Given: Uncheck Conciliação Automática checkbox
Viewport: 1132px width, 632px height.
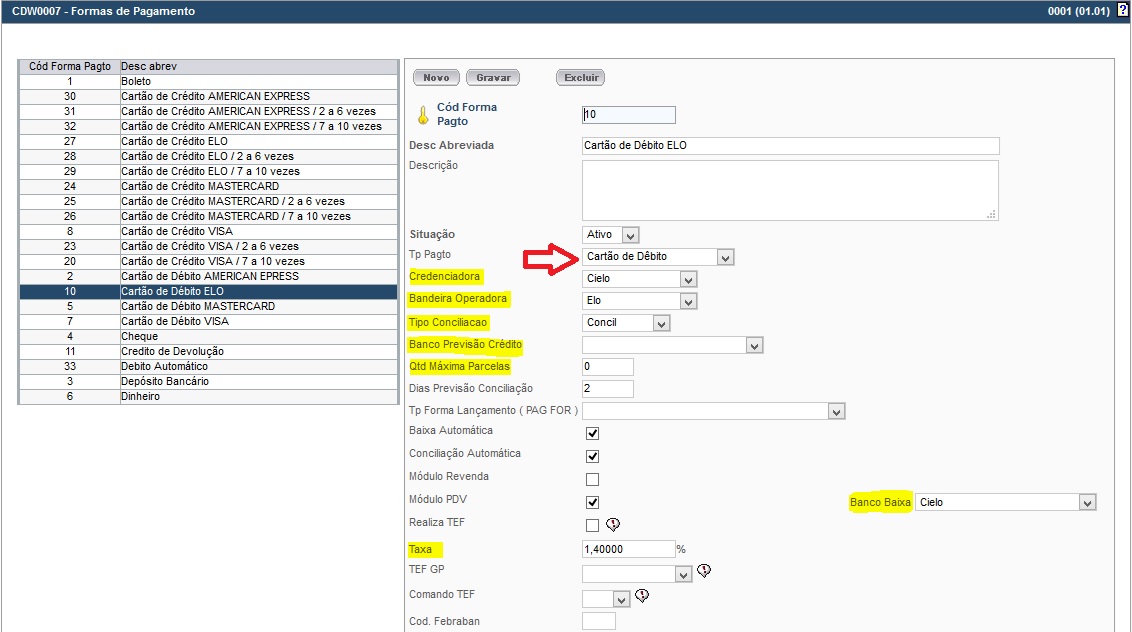Looking at the screenshot, I should tap(592, 457).
